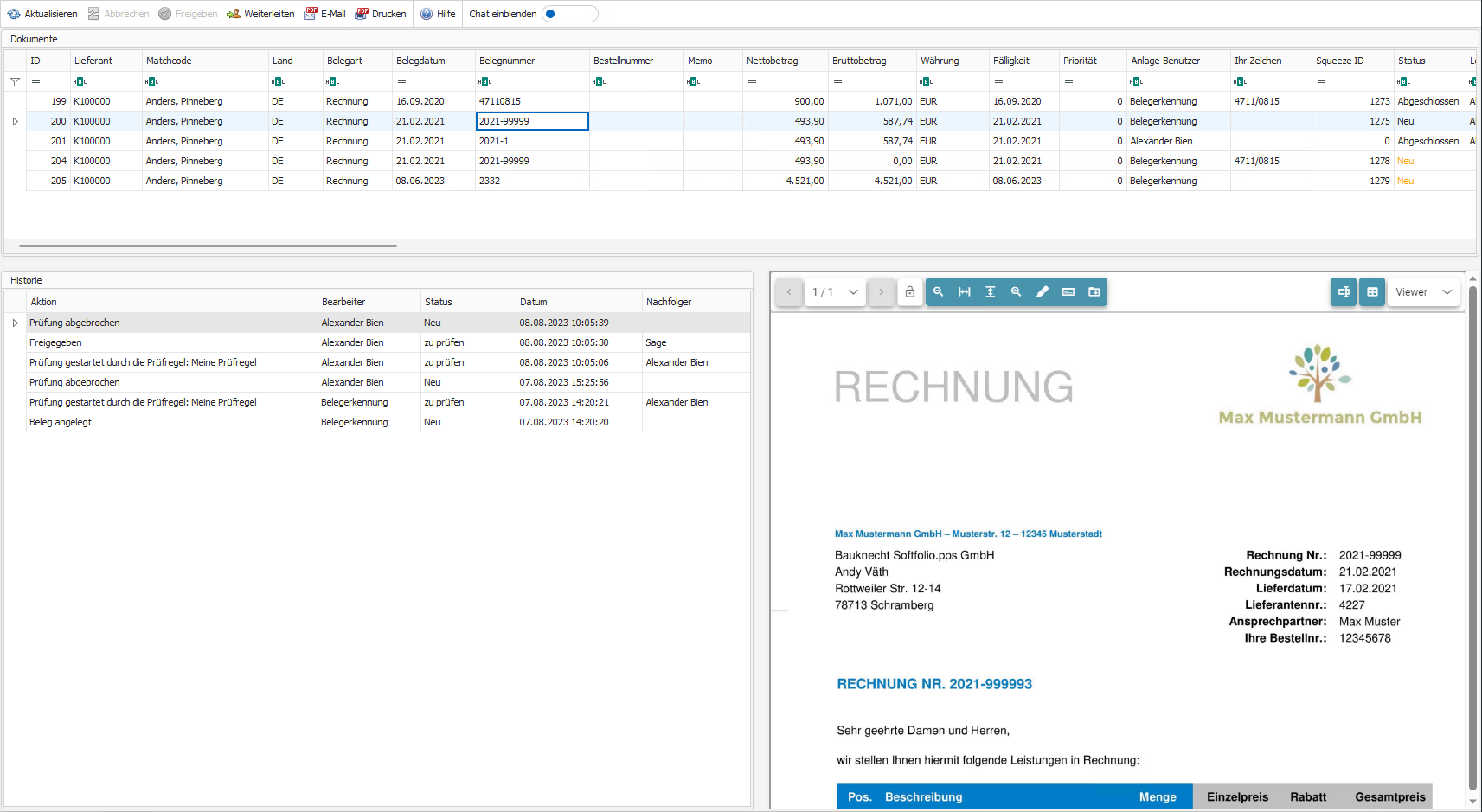
Task: Click the grid layout icon beside Viewer dropdown
Action: click(x=1372, y=292)
